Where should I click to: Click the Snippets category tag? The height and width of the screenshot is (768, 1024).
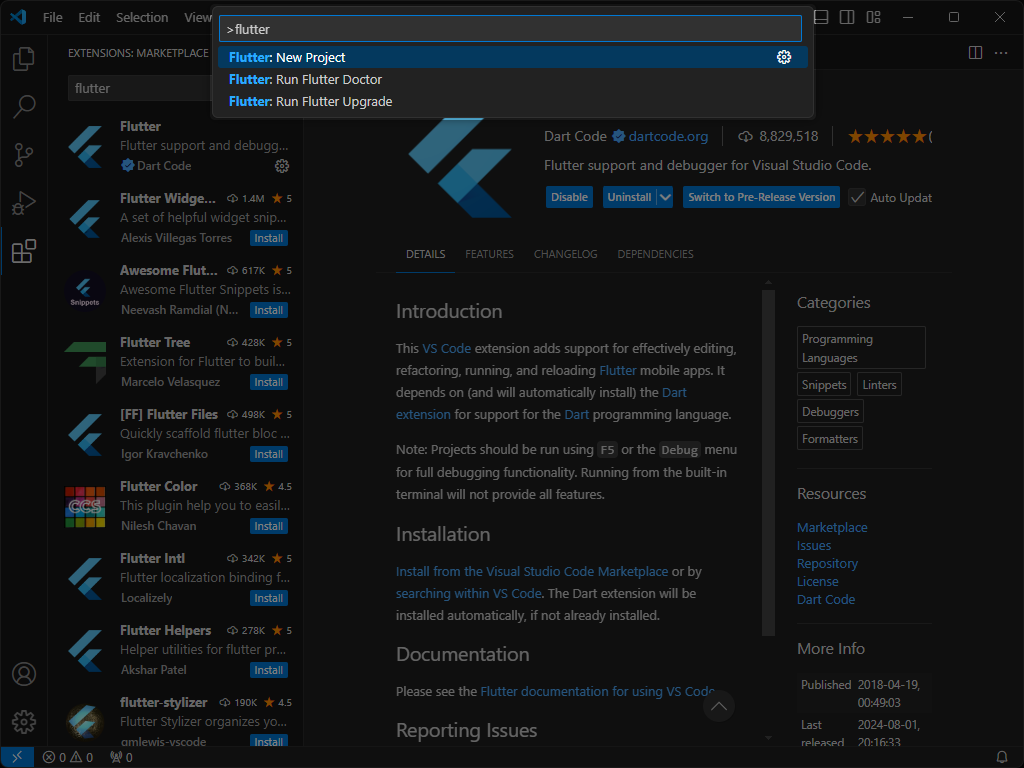[824, 385]
